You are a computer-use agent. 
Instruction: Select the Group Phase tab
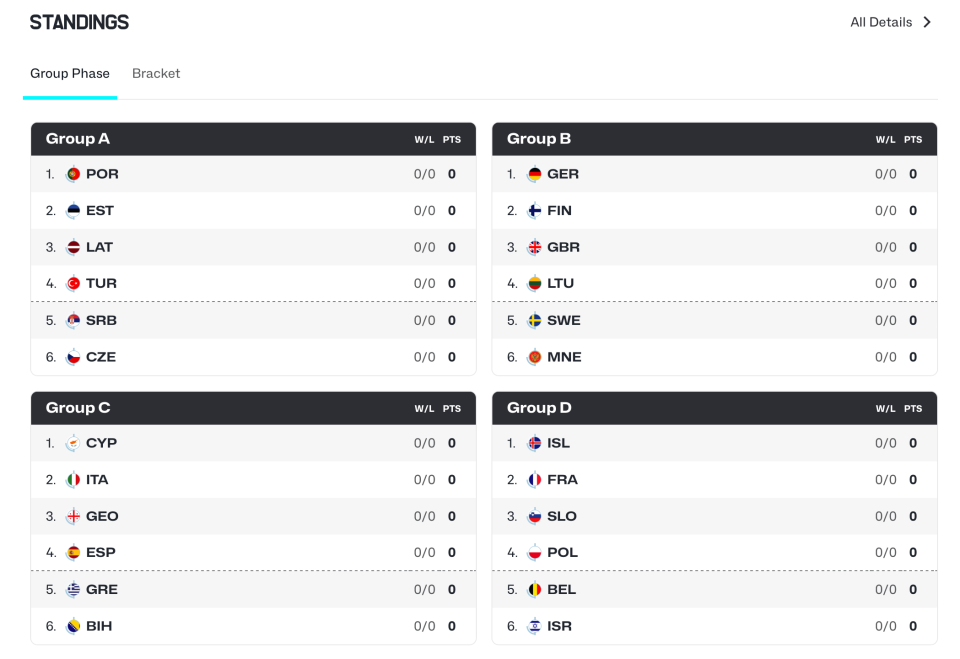(x=70, y=73)
